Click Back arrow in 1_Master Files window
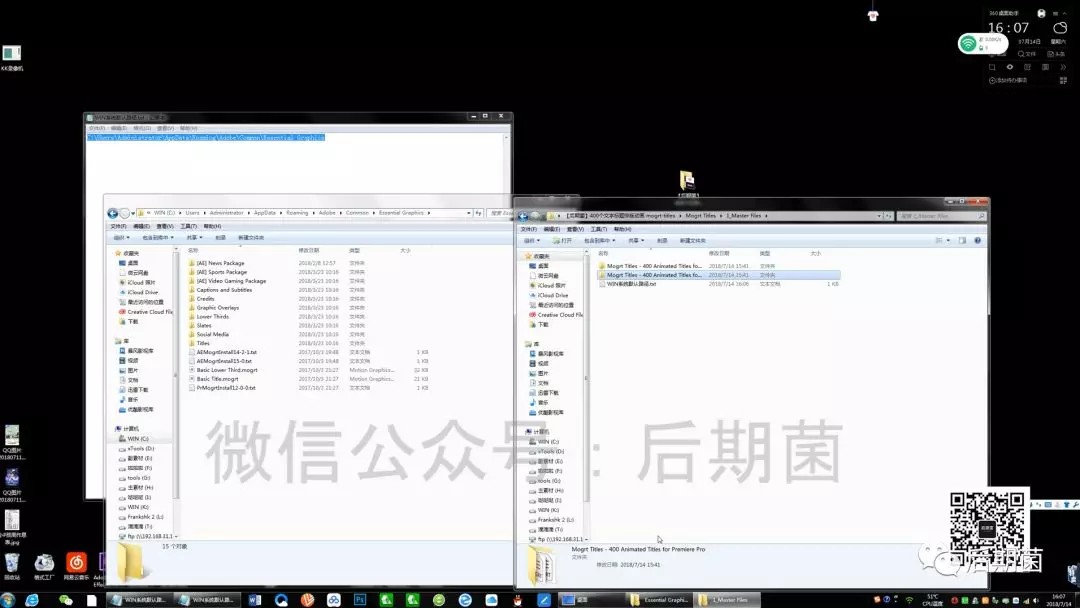Image resolution: width=1080 pixels, height=608 pixels. pyautogui.click(x=523, y=216)
